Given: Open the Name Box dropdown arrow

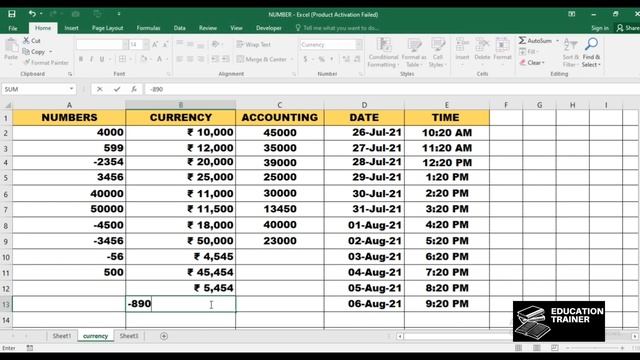Looking at the screenshot, I should pos(71,89).
